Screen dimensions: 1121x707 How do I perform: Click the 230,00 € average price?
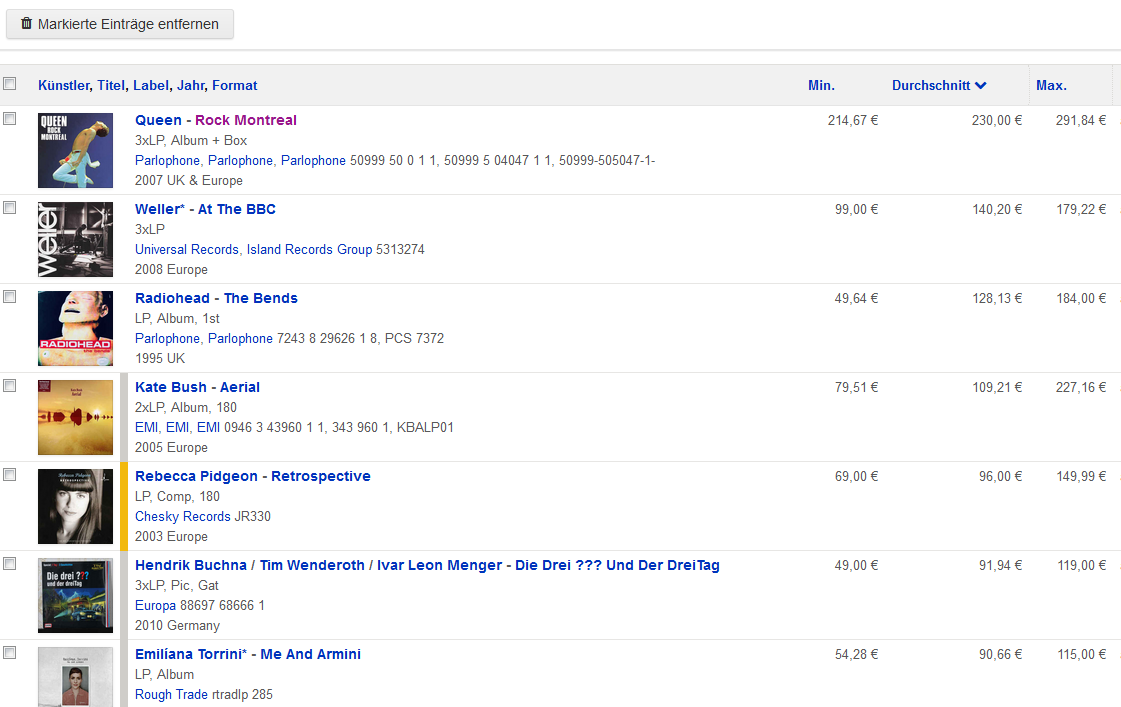tap(997, 121)
